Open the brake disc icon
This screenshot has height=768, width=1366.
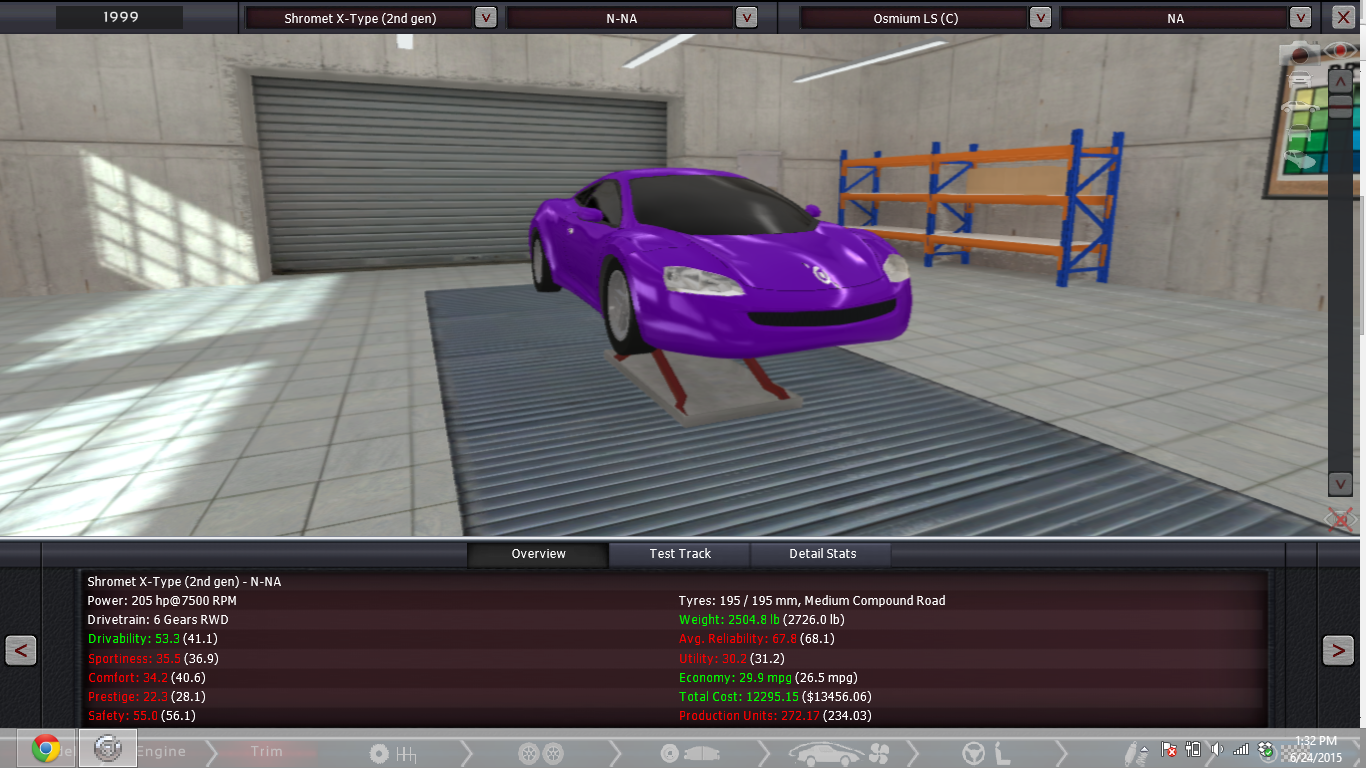point(689,753)
